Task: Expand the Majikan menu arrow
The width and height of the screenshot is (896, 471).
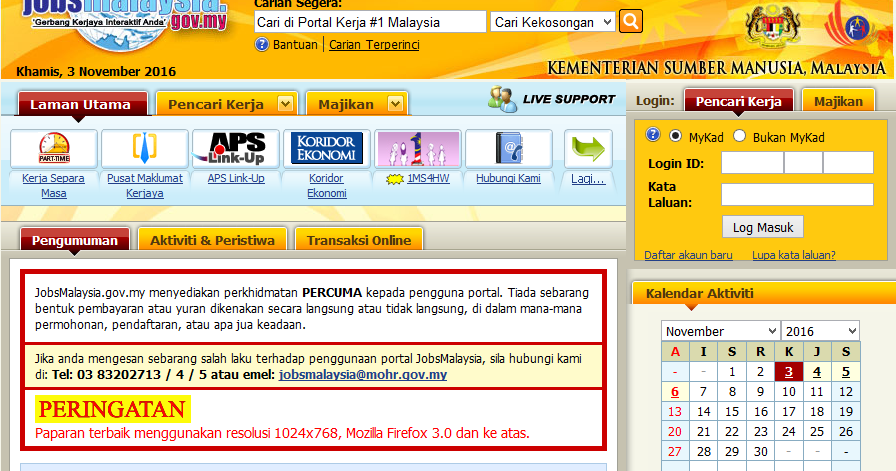Action: click(x=395, y=104)
